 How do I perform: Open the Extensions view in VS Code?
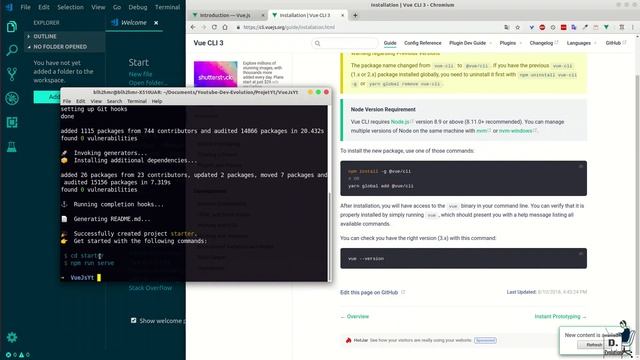tap(12, 122)
